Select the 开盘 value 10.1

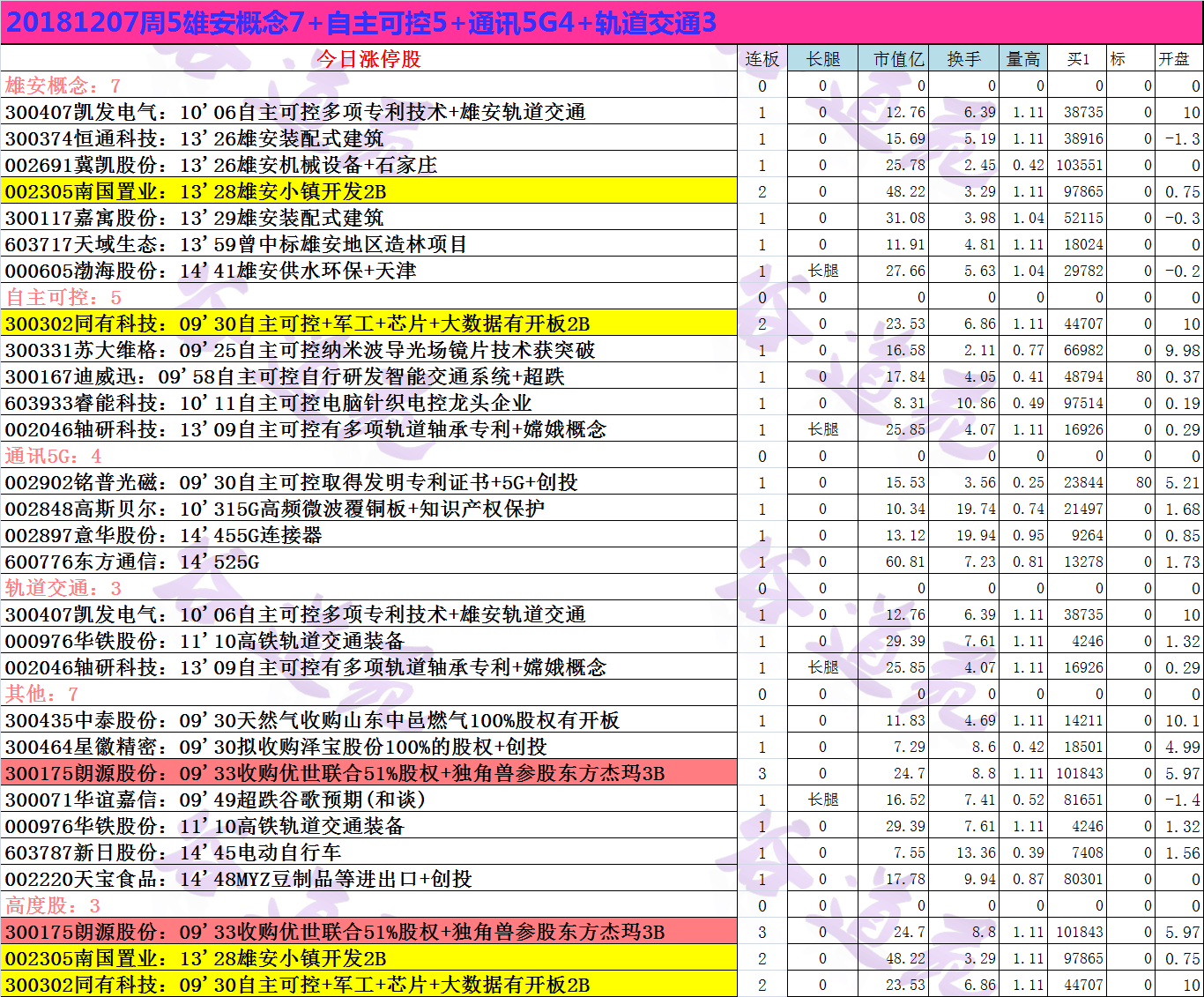(1183, 720)
